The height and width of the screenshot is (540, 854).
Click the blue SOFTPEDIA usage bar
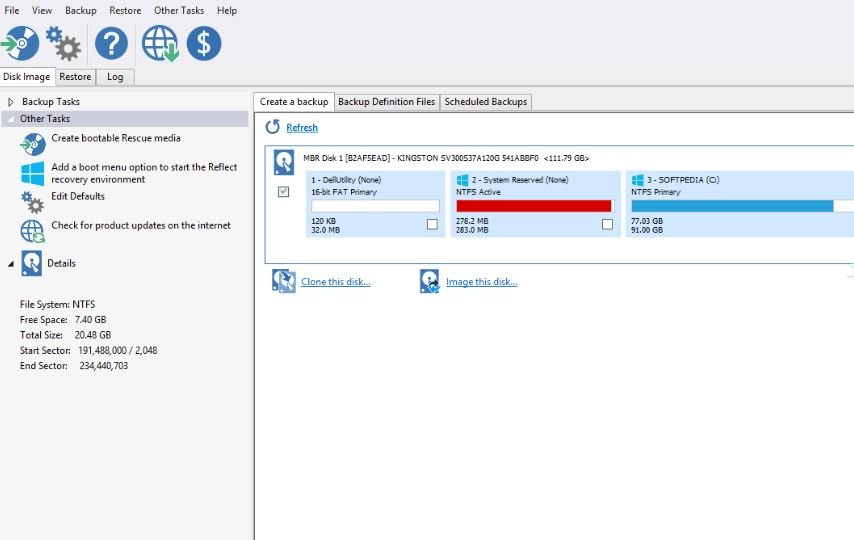(732, 205)
